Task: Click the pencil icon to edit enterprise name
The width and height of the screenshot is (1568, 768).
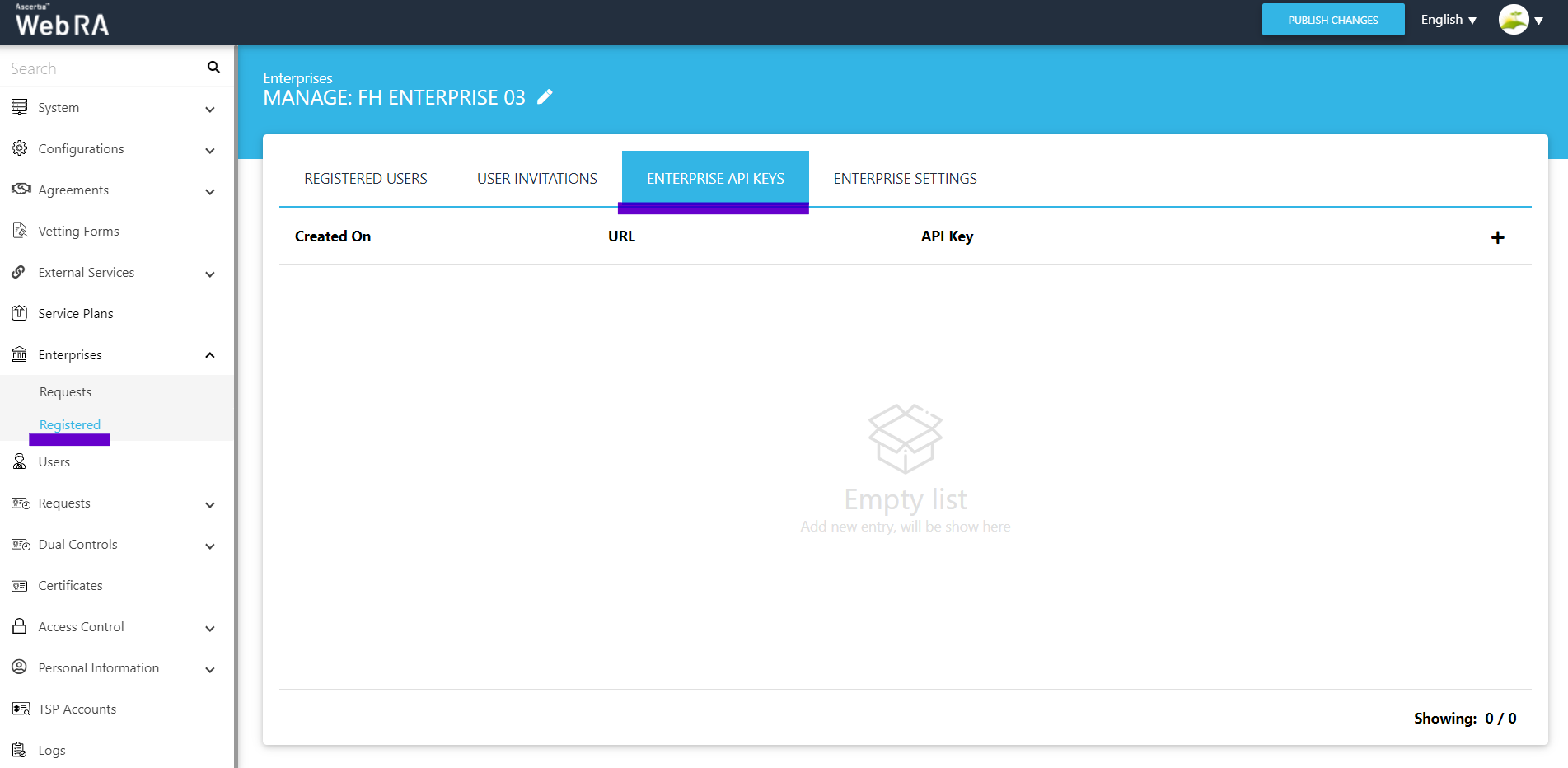Action: pyautogui.click(x=545, y=97)
